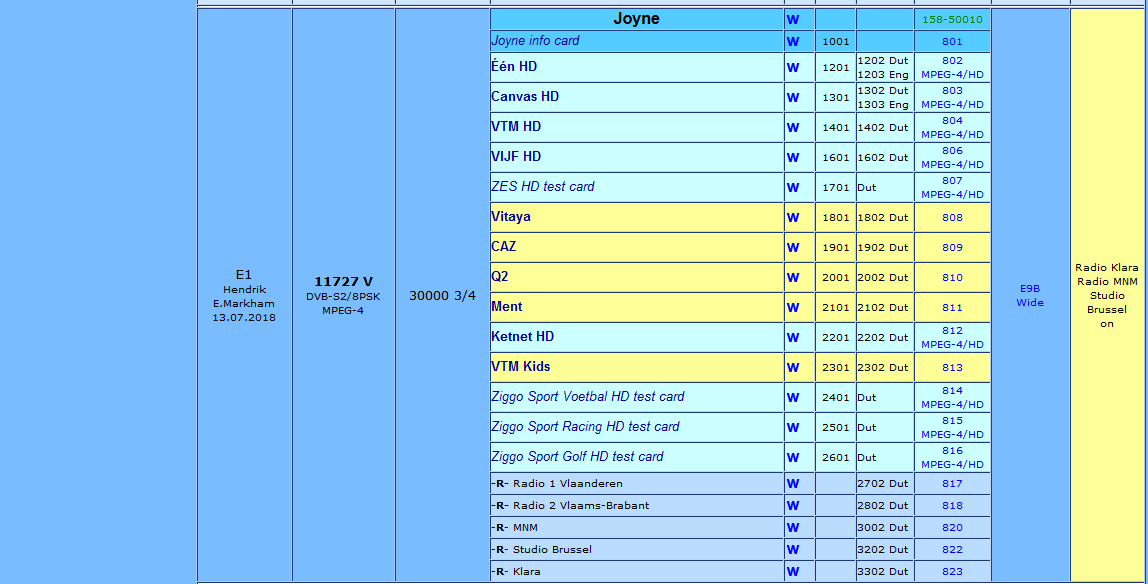Select the 11727 V frequency text
The width and height of the screenshot is (1148, 584).
(343, 282)
